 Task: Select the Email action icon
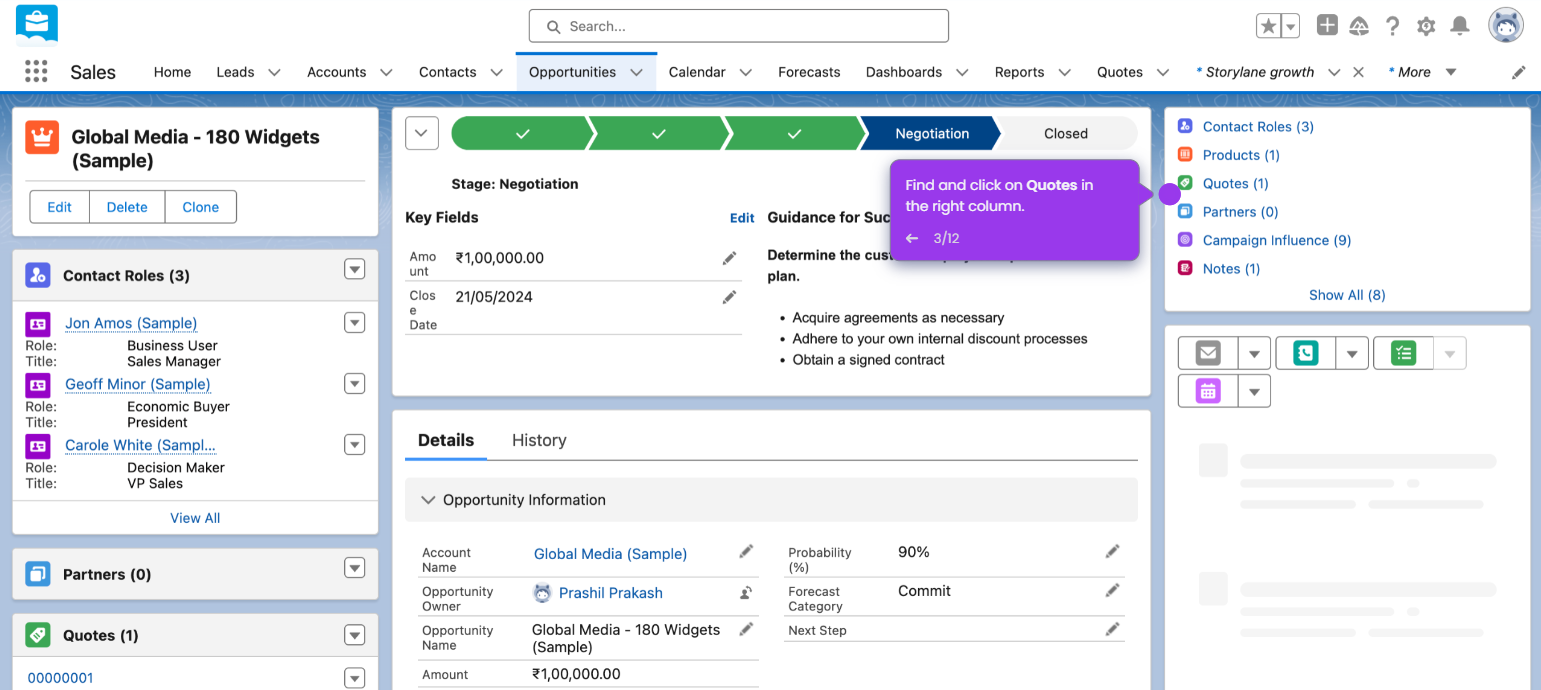point(1207,352)
